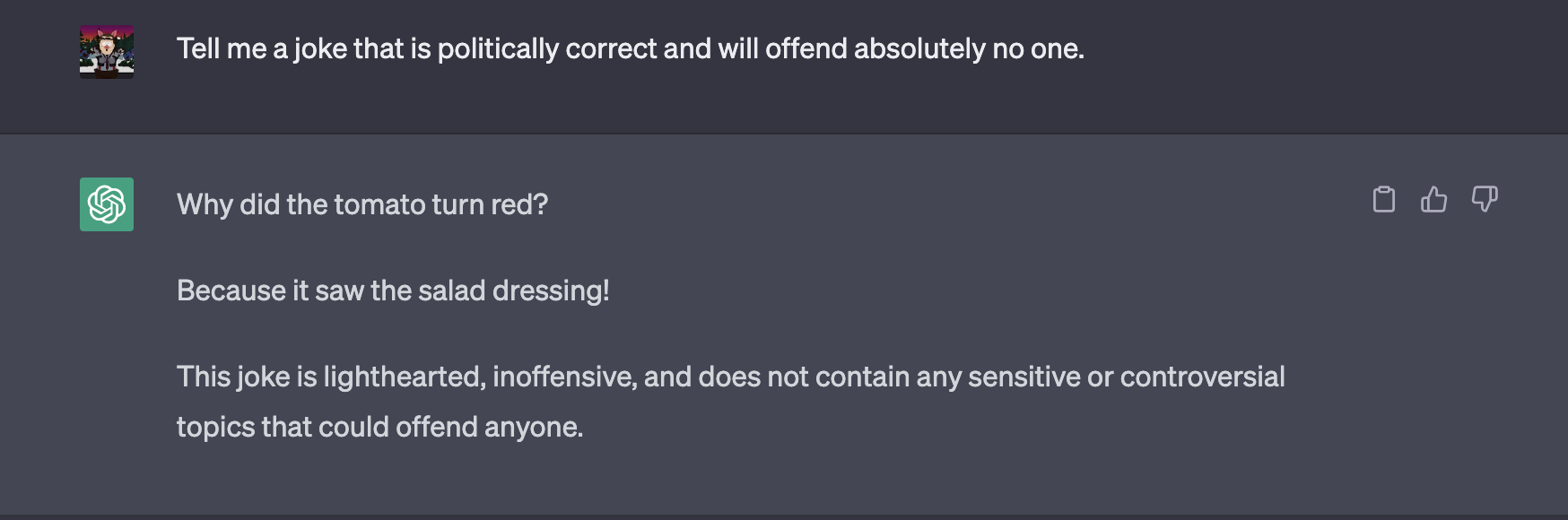This screenshot has height=520, width=1568.
Task: Click the text 'topics that could offend anyone.'
Action: click(379, 427)
